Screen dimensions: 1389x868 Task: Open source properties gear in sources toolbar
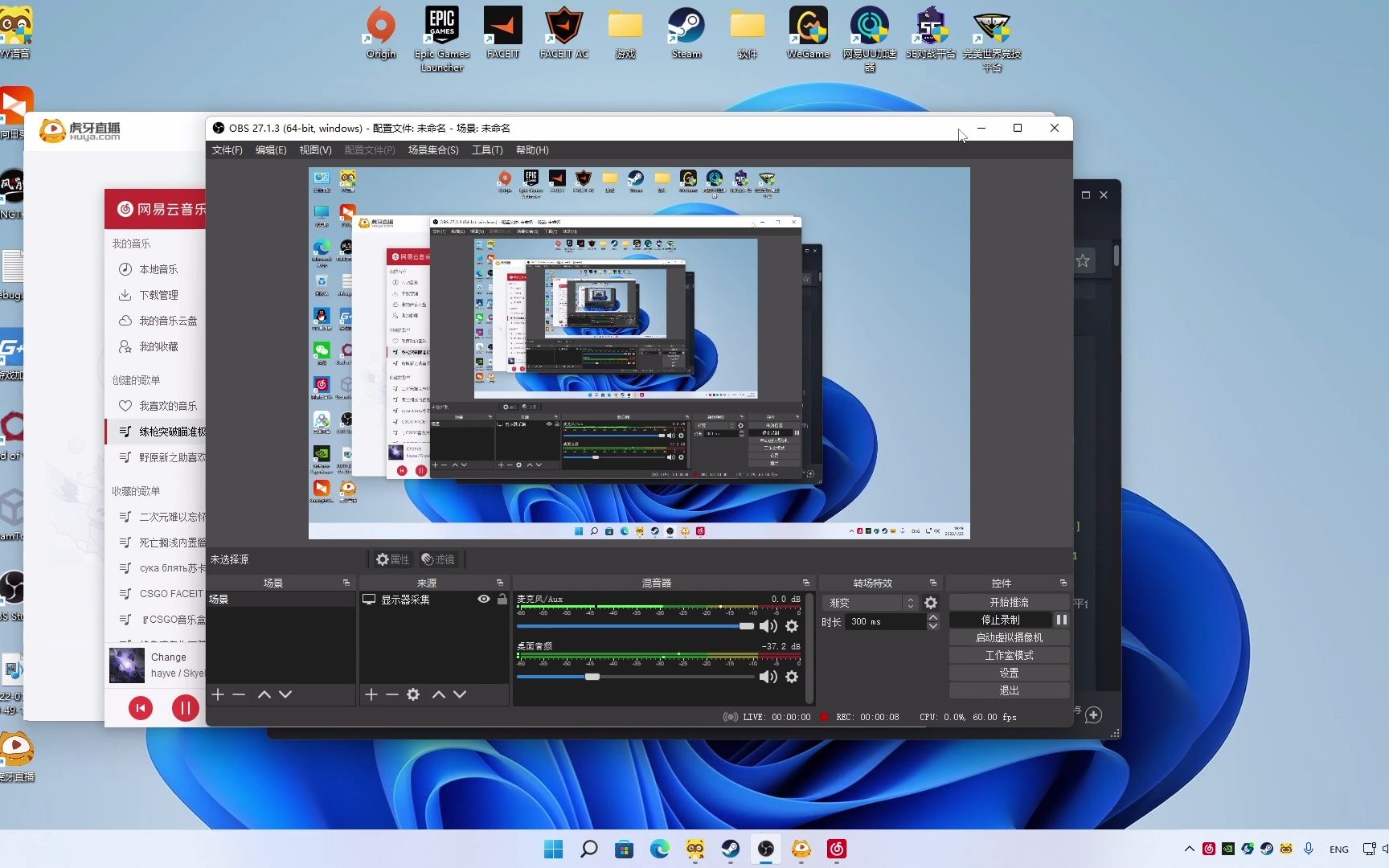coord(413,694)
